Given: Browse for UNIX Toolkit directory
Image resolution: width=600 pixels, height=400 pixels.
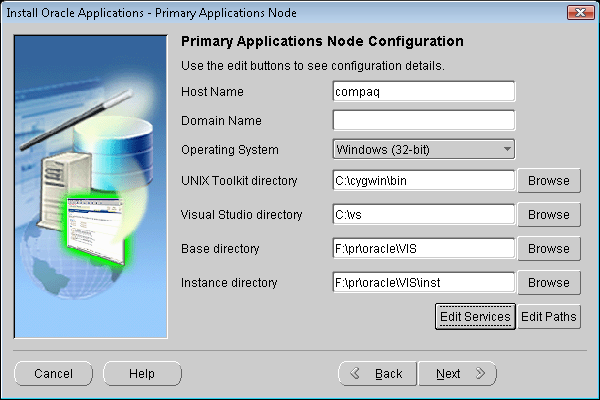Looking at the screenshot, I should (549, 181).
